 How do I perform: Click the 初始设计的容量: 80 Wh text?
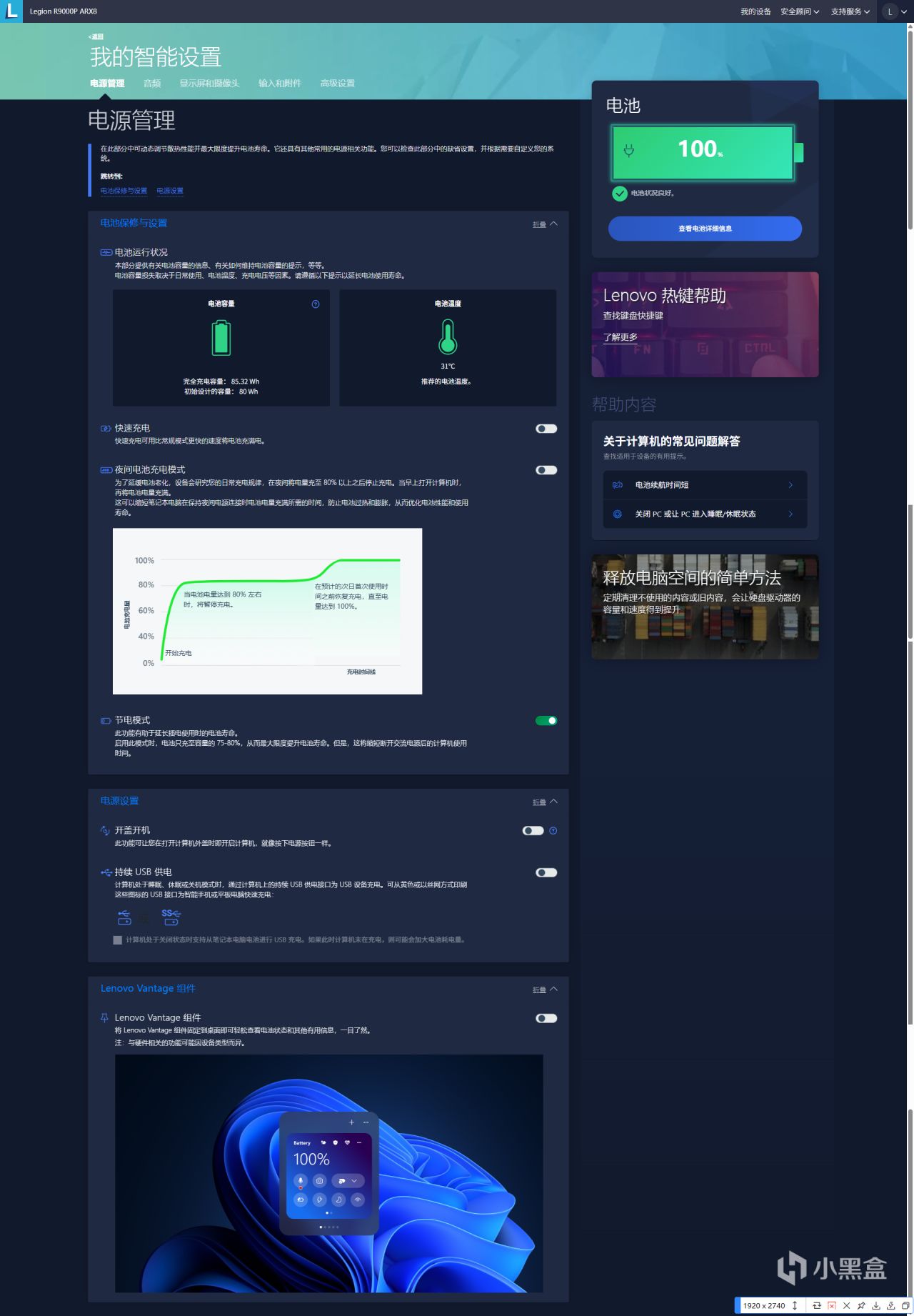tap(221, 392)
